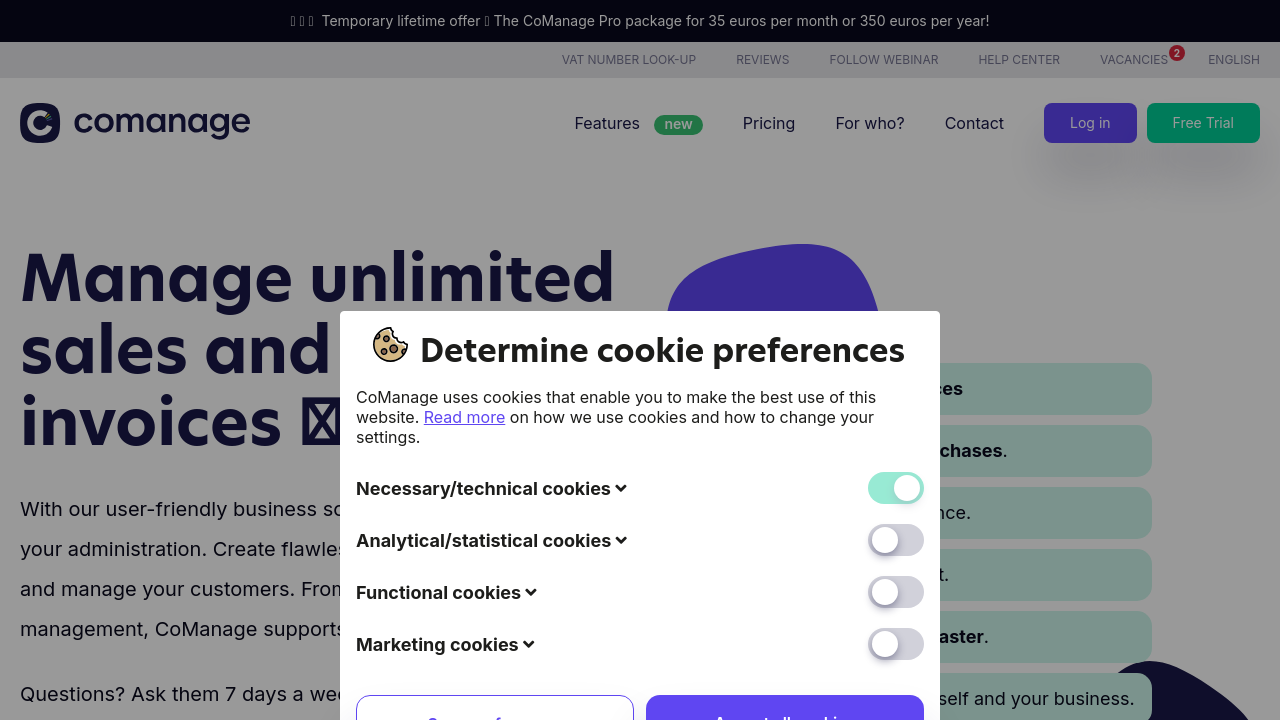Viewport: 1280px width, 720px height.
Task: Open the VAT Number Look-up link
Action: coord(629,60)
